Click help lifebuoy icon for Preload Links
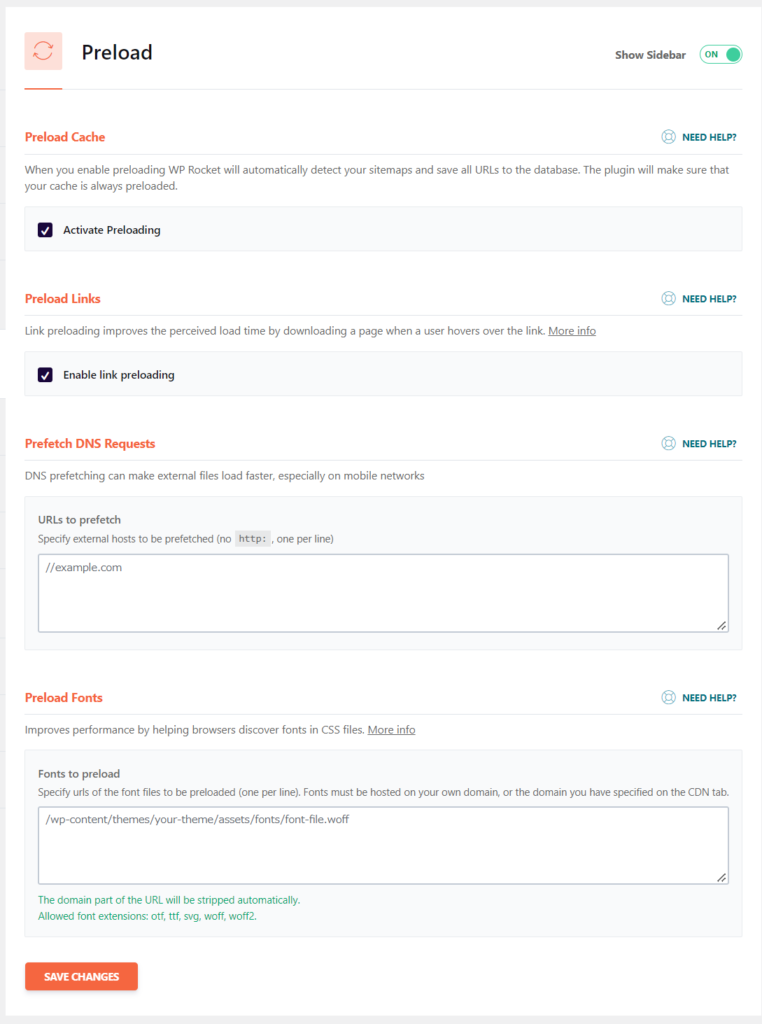The image size is (762, 1024). 669,298
